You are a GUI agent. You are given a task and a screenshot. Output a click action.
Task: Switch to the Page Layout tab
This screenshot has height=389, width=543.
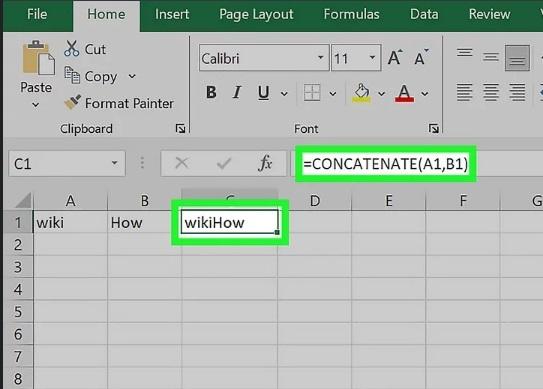256,14
